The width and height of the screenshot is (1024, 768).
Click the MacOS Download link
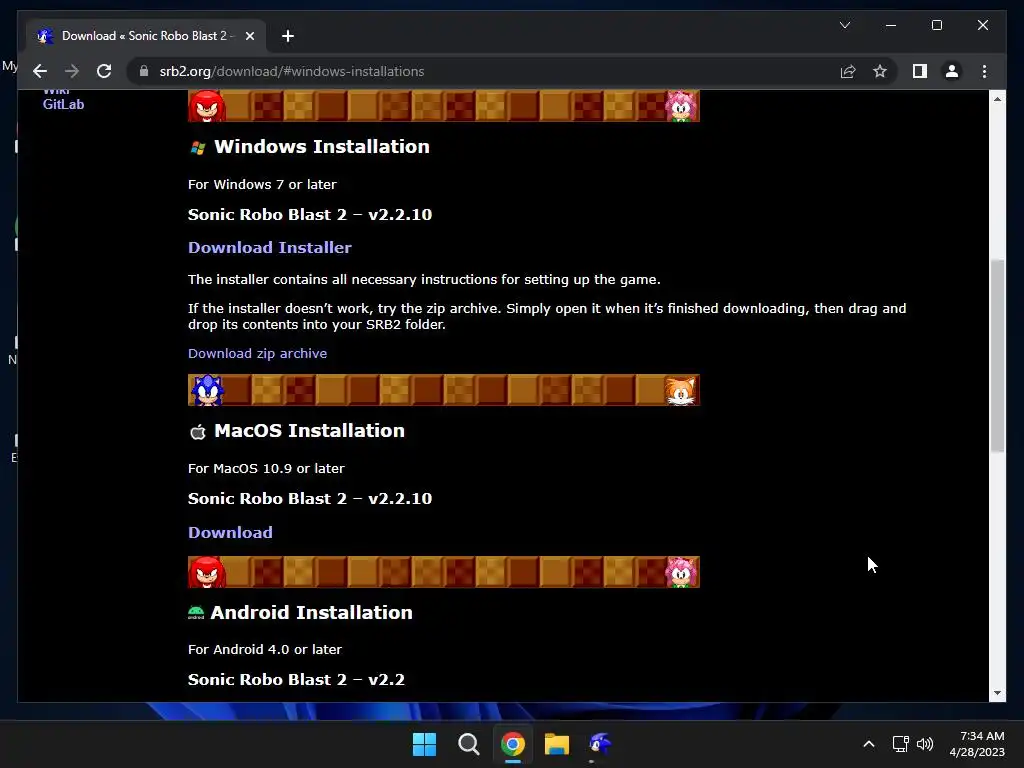click(x=231, y=532)
